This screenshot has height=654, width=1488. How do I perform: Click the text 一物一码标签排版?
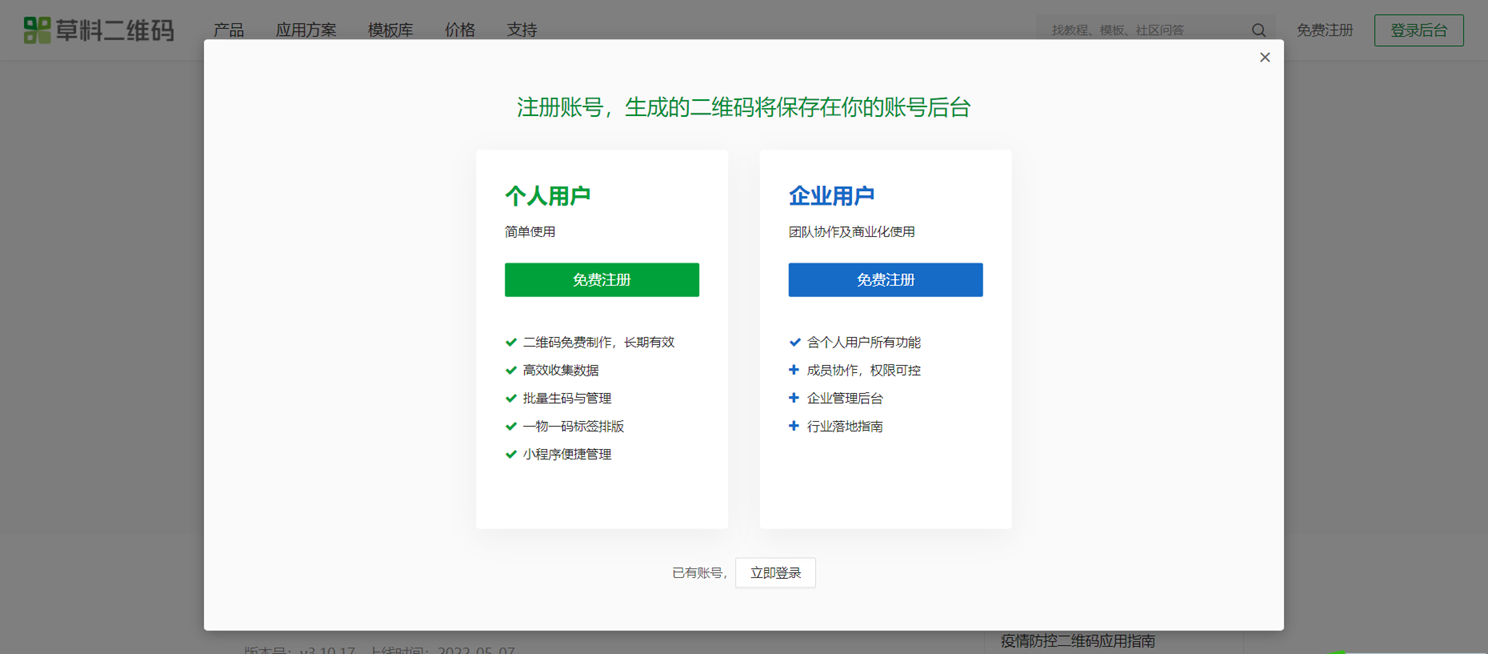pos(573,426)
